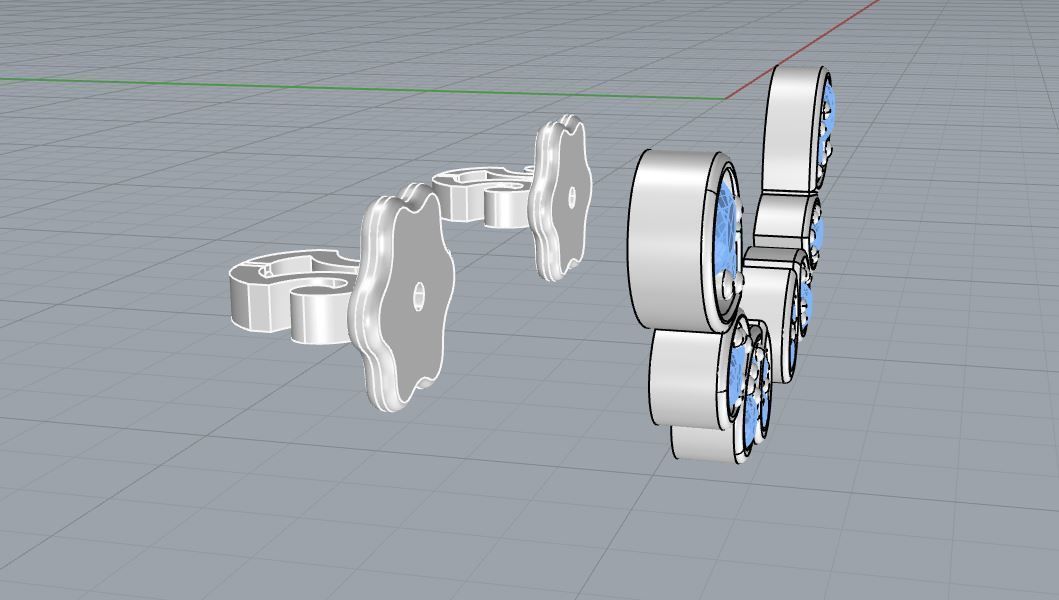Select the smaller rear flower-shaped knob
This screenshot has width=1059, height=600.
click(x=561, y=197)
